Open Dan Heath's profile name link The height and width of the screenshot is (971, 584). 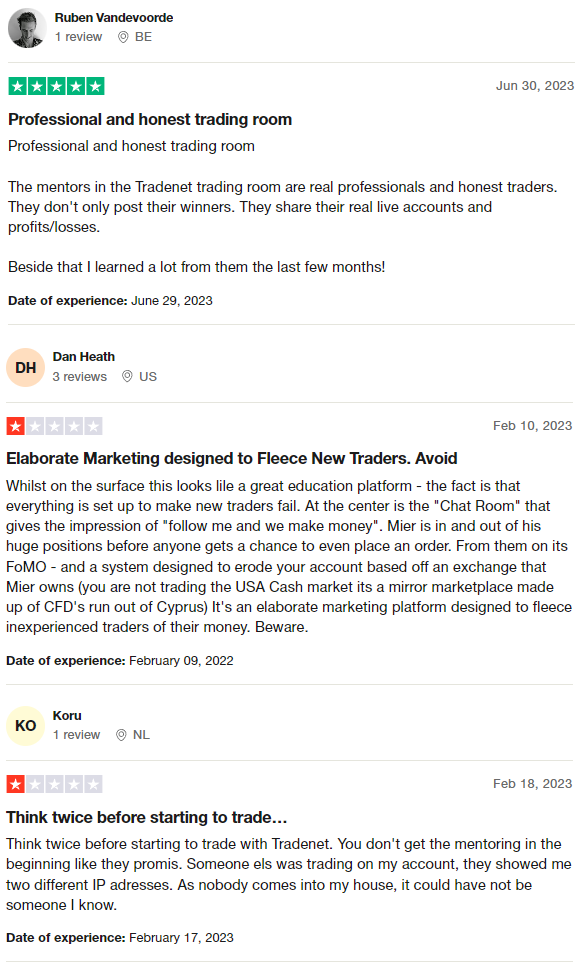pyautogui.click(x=84, y=357)
